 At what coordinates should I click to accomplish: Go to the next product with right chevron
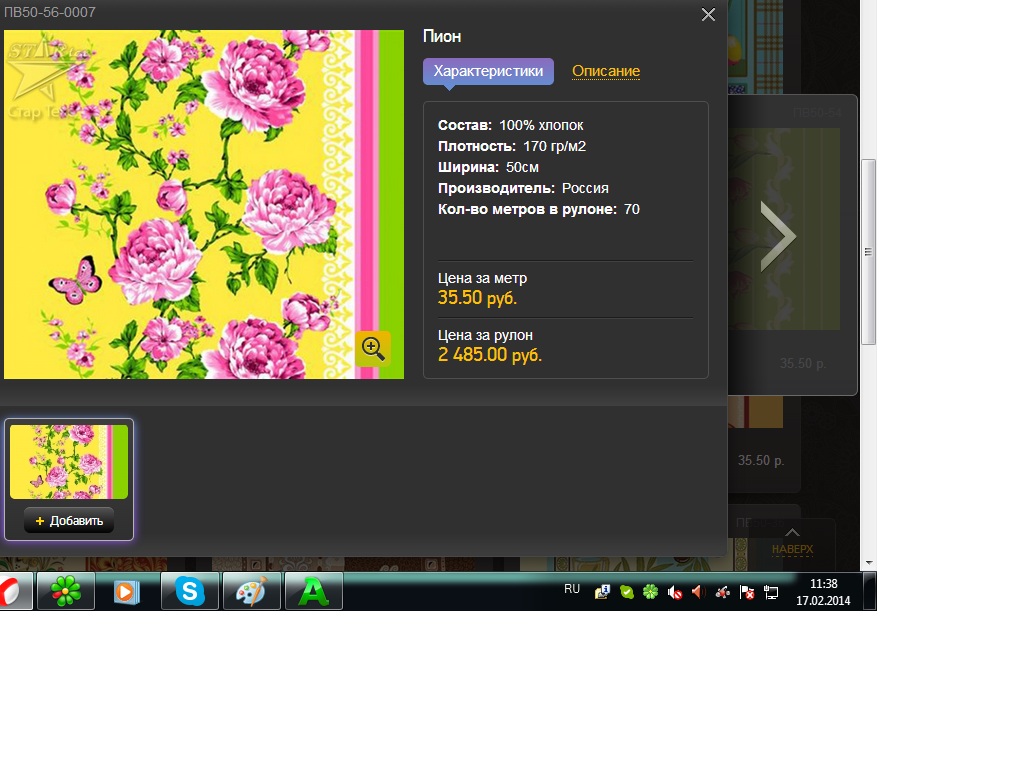click(x=778, y=237)
